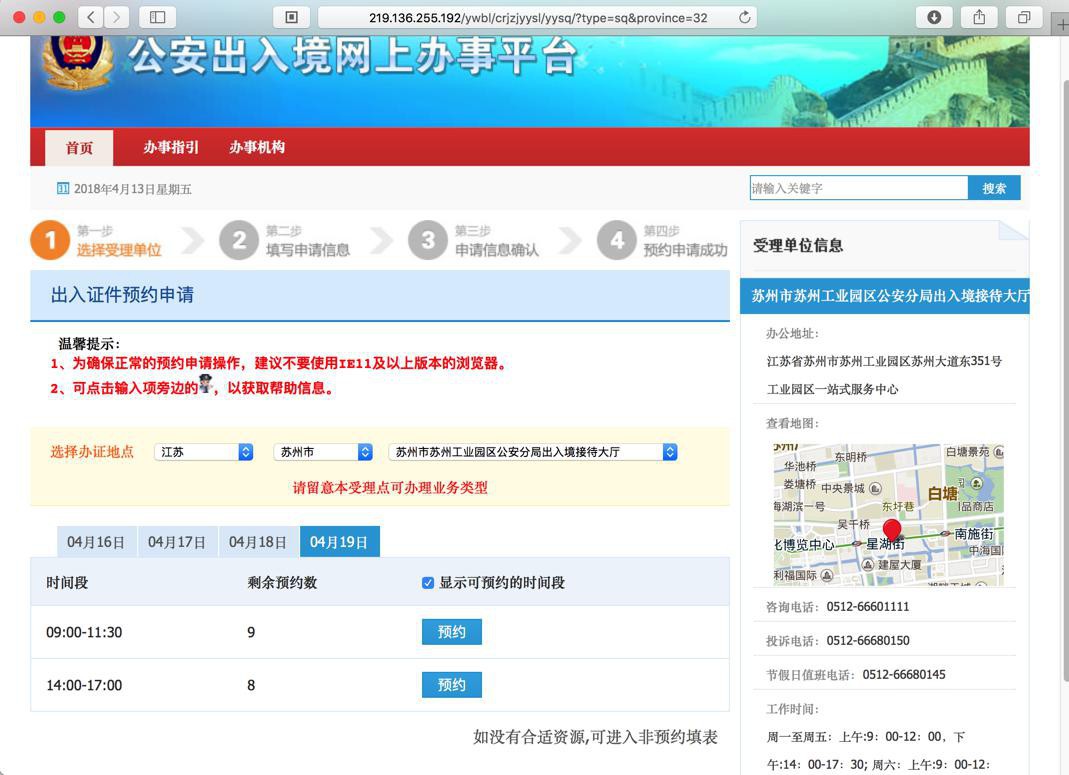Click the remaining count 8 cell
Viewport: 1069px width, 775px height.
pos(251,686)
